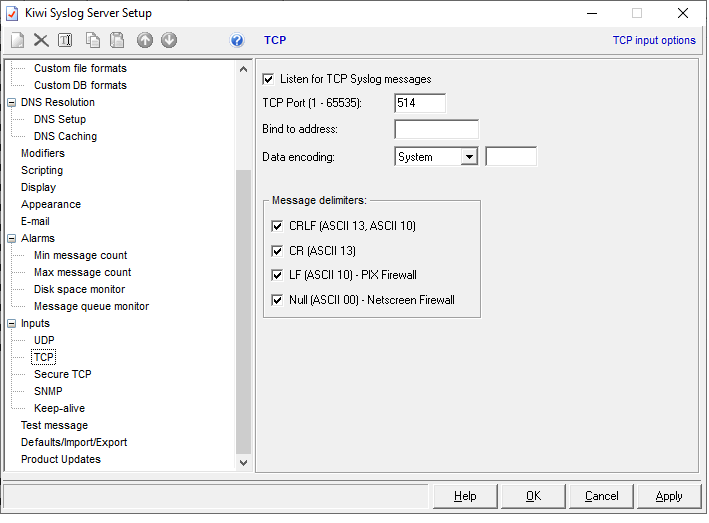Viewport: 709px width, 523px height.
Task: Select Custom file formats in tree
Action: pos(80,68)
